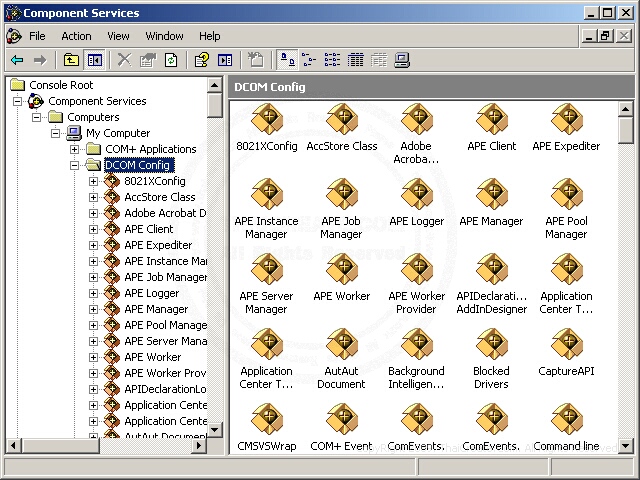Select APE Expediter in the tree
Screen dimensions: 640x480
point(158,245)
